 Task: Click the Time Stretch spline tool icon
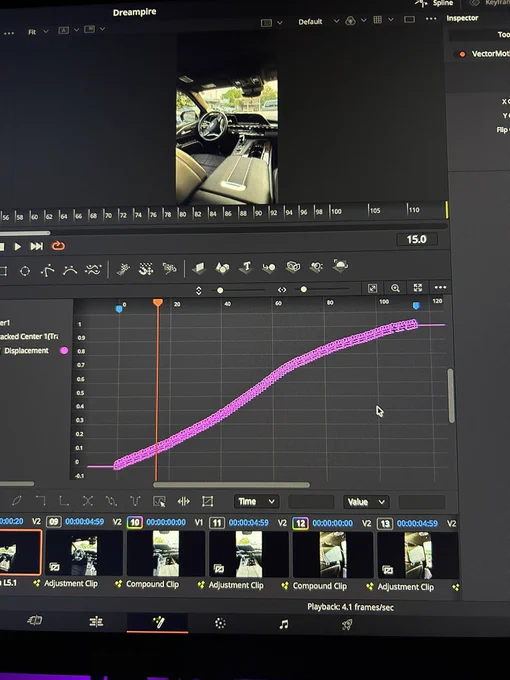click(183, 502)
